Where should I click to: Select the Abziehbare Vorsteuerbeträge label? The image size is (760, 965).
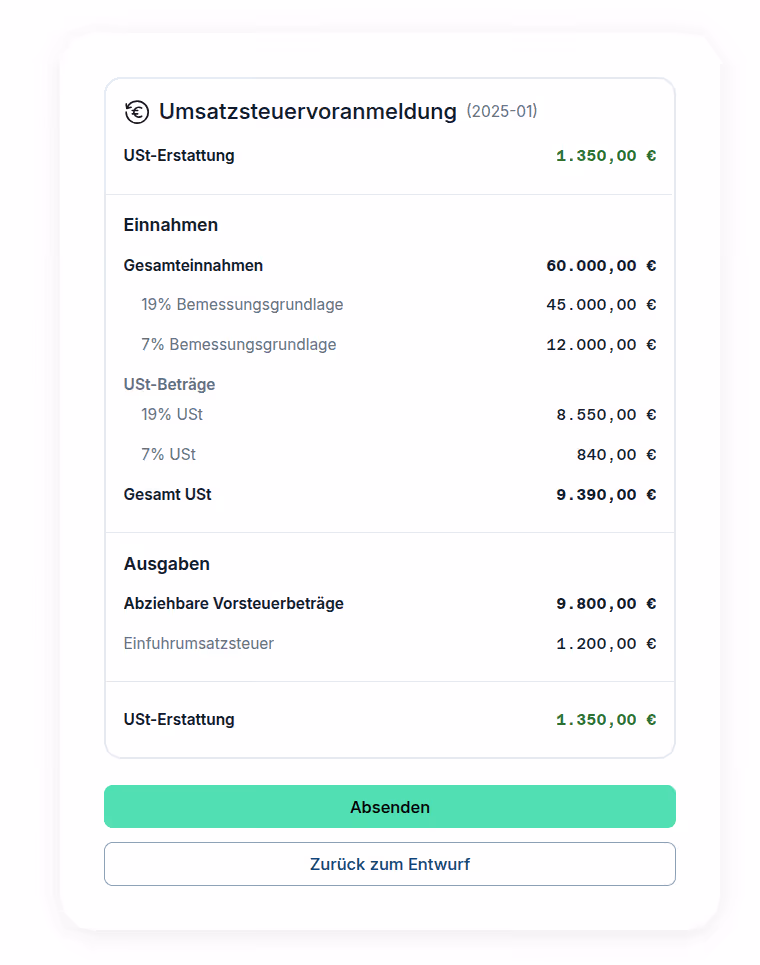point(234,604)
